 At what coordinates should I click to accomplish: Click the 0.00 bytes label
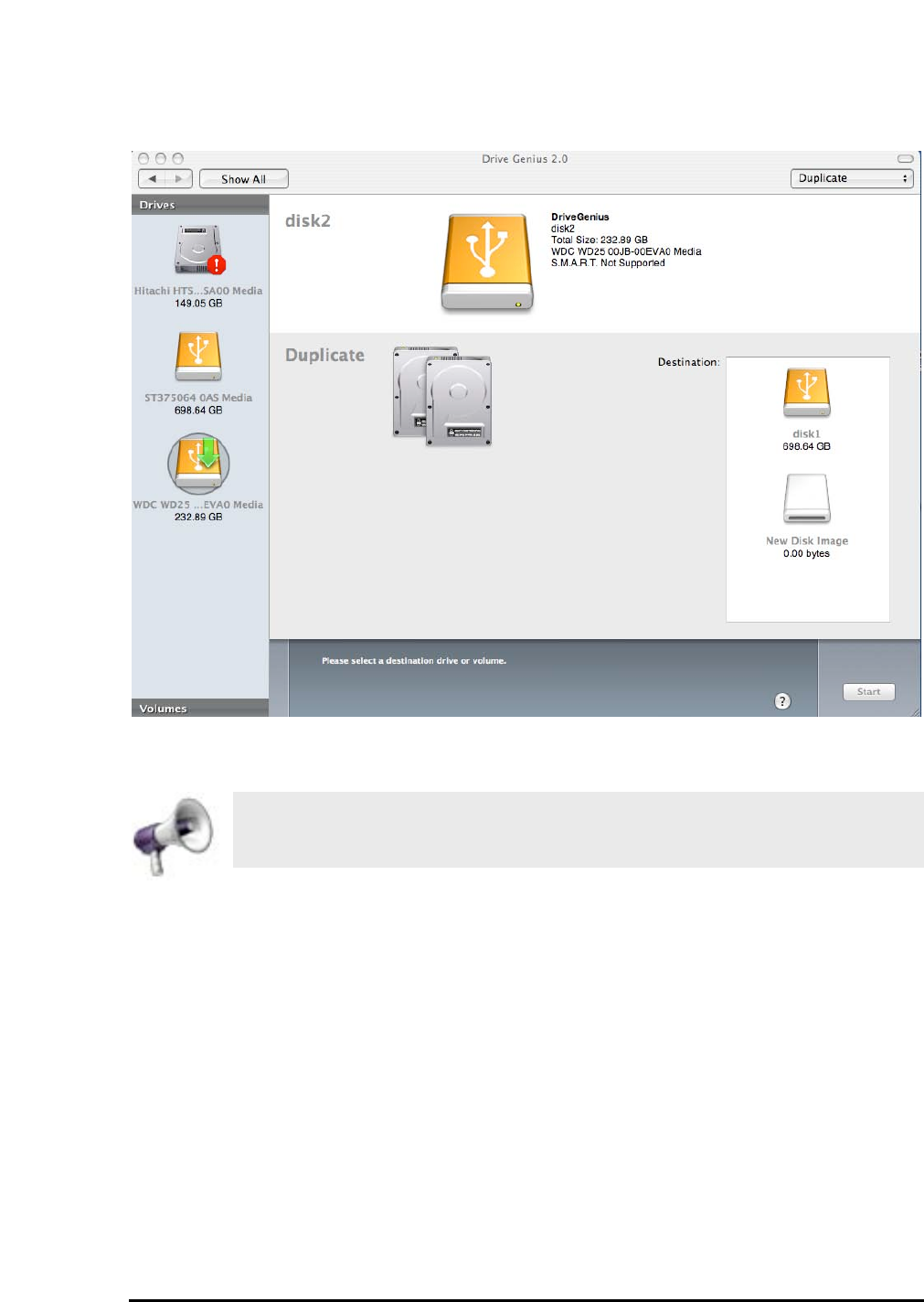point(806,554)
